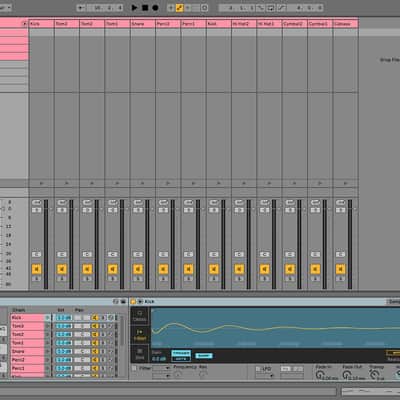Click the Kick chain hot-swap icon

111,318
